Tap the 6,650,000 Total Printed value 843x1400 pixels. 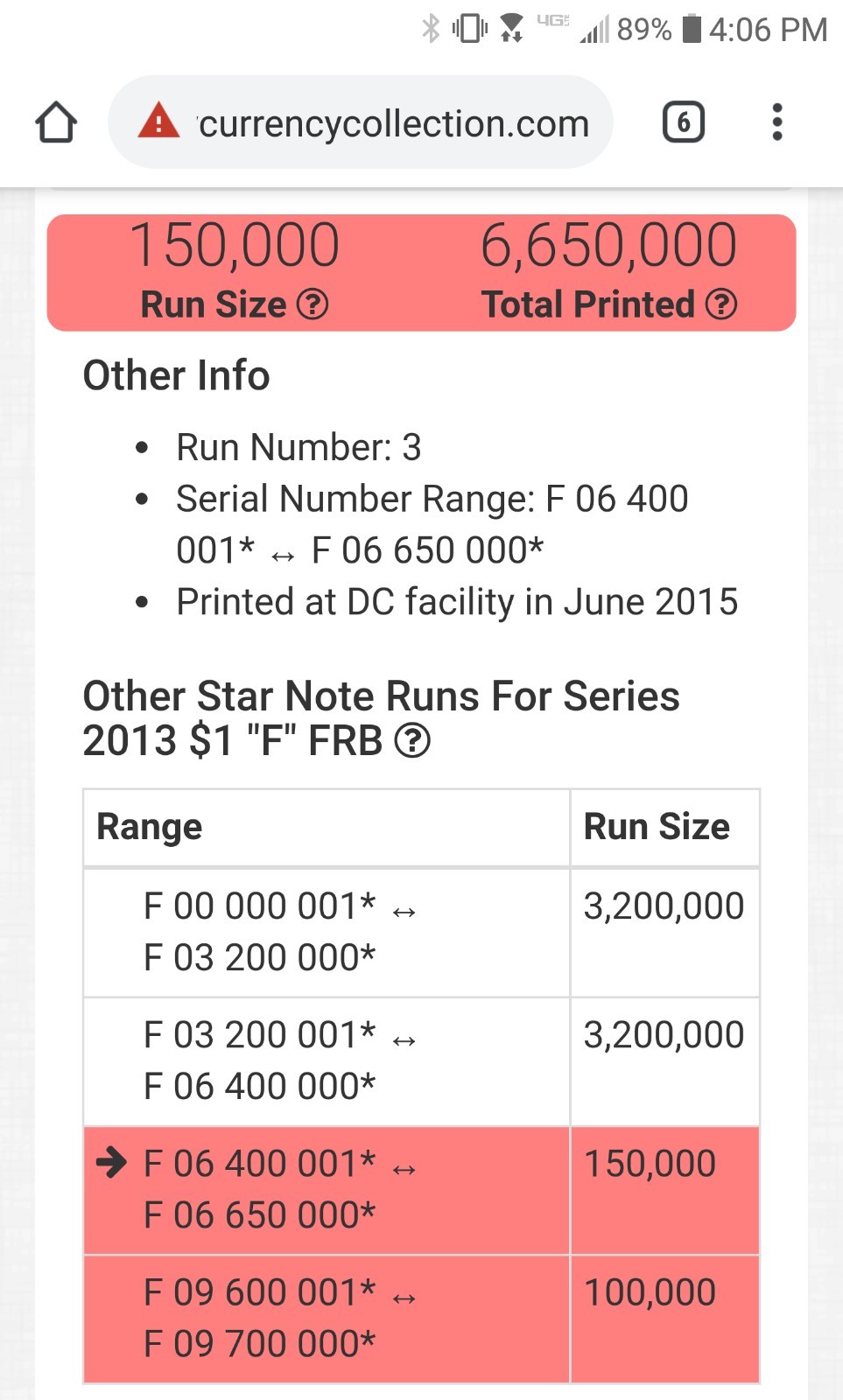coord(608,245)
